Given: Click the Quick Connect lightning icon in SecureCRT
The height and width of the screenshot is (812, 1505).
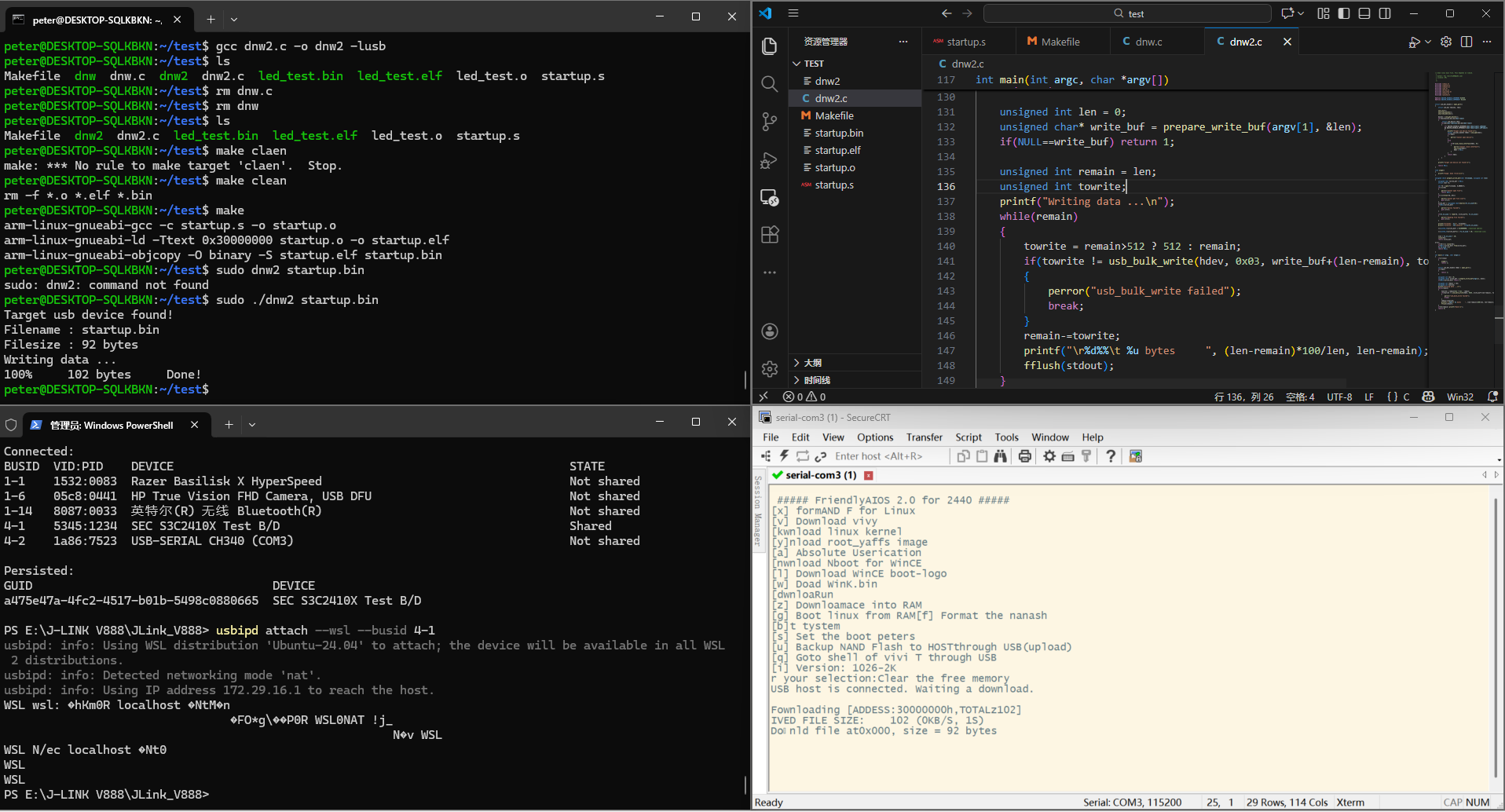Looking at the screenshot, I should 784,455.
